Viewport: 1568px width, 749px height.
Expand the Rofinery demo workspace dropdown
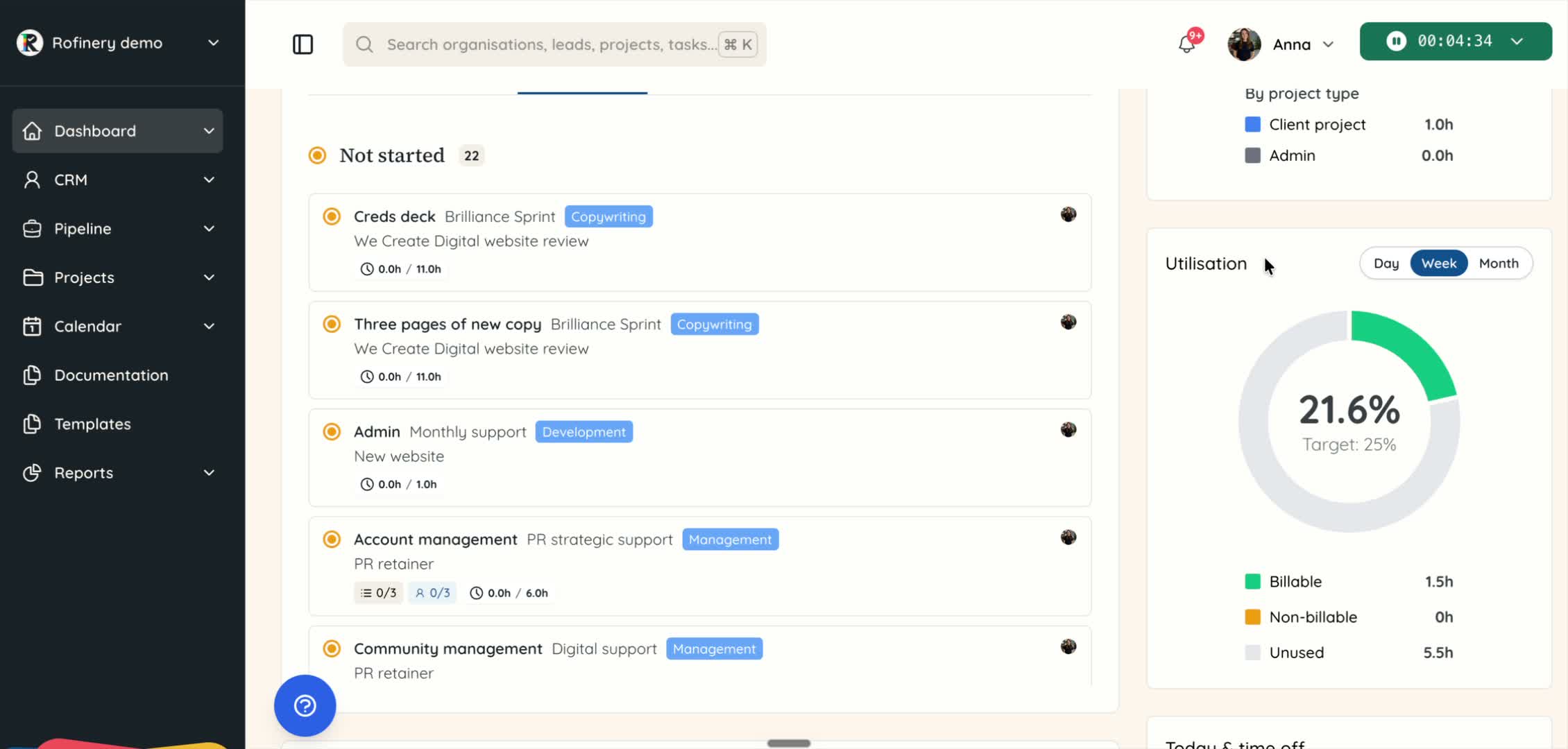click(x=214, y=43)
